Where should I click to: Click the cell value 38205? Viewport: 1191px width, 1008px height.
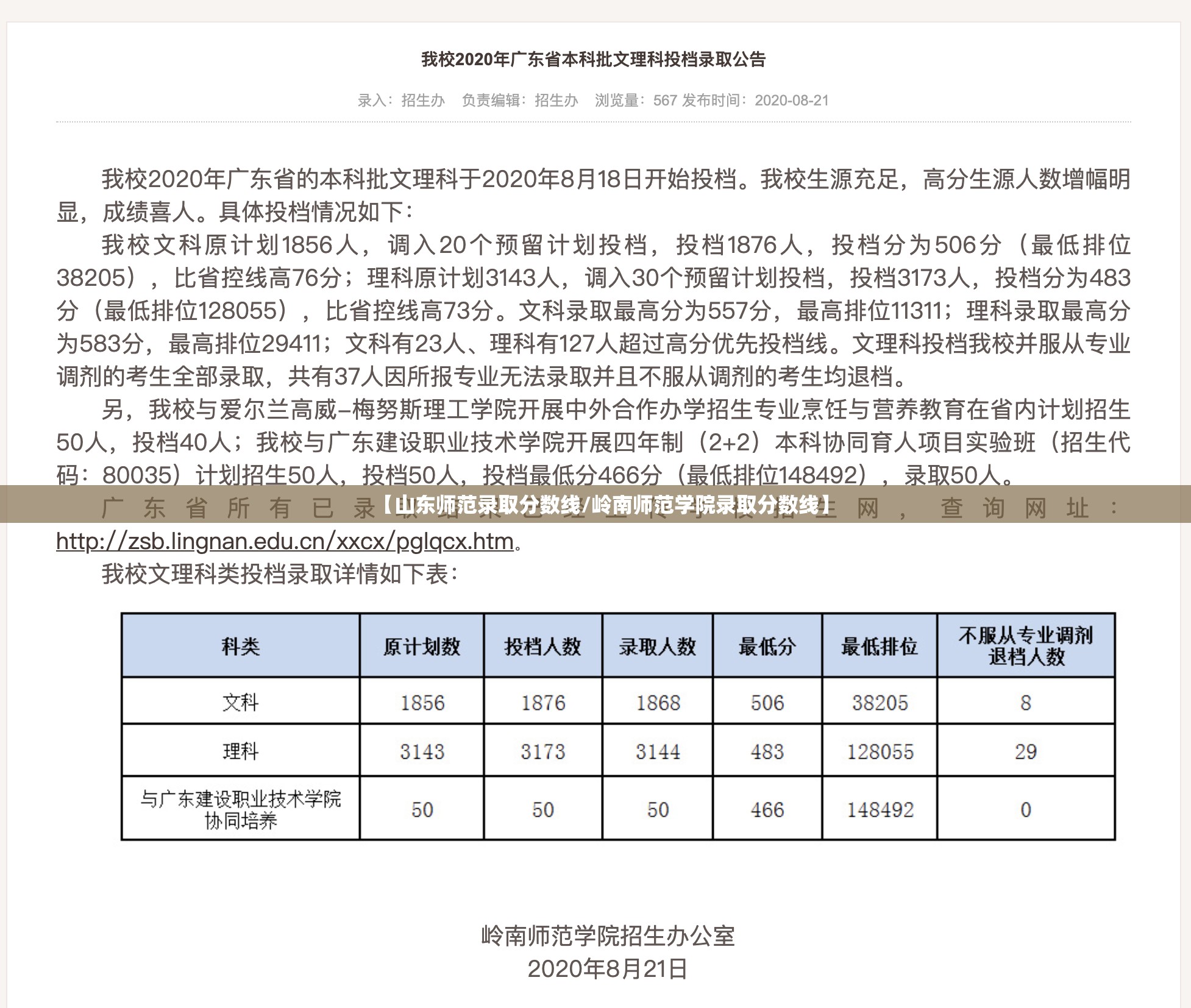(x=880, y=703)
